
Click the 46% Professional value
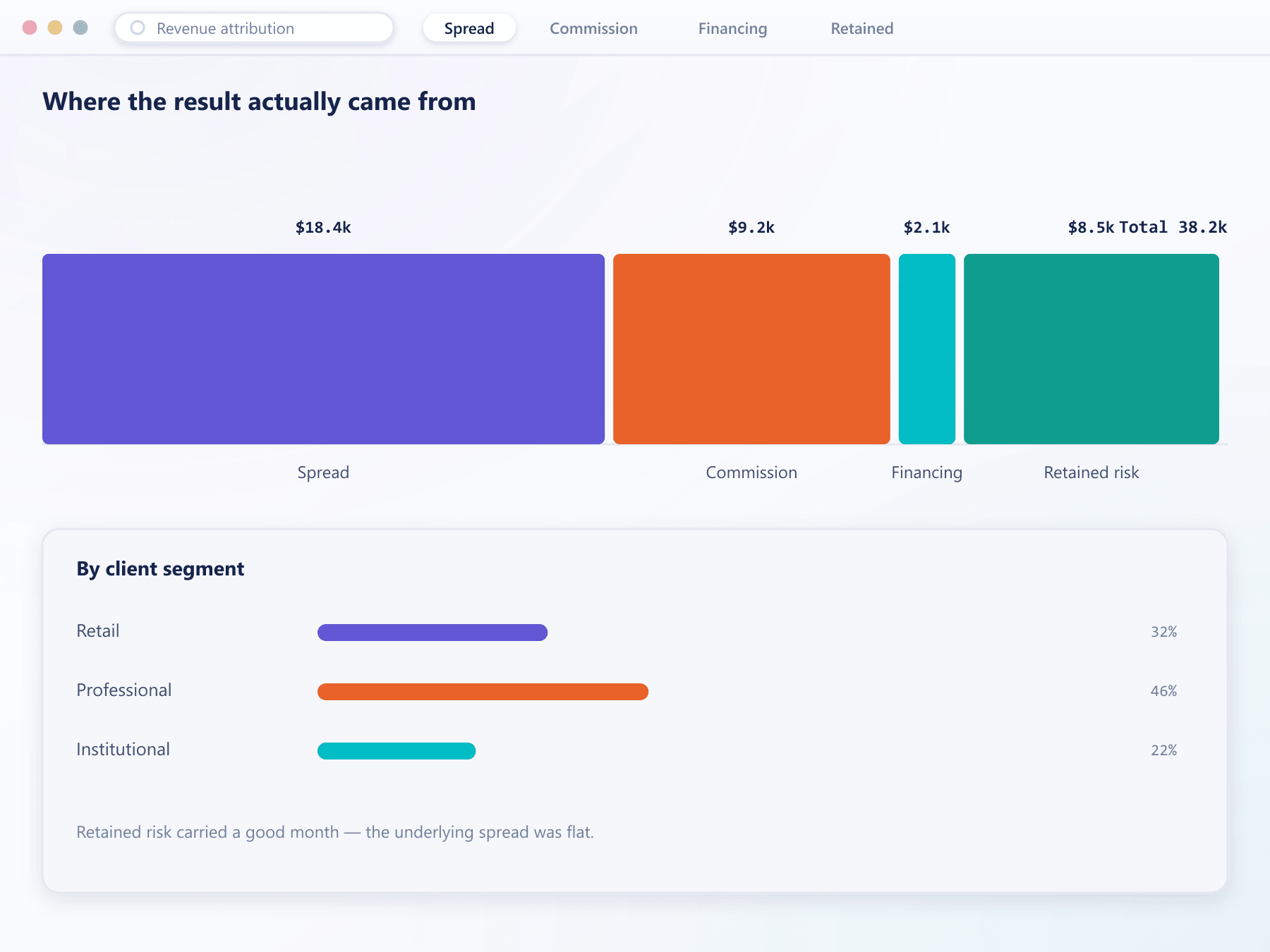tap(1164, 691)
